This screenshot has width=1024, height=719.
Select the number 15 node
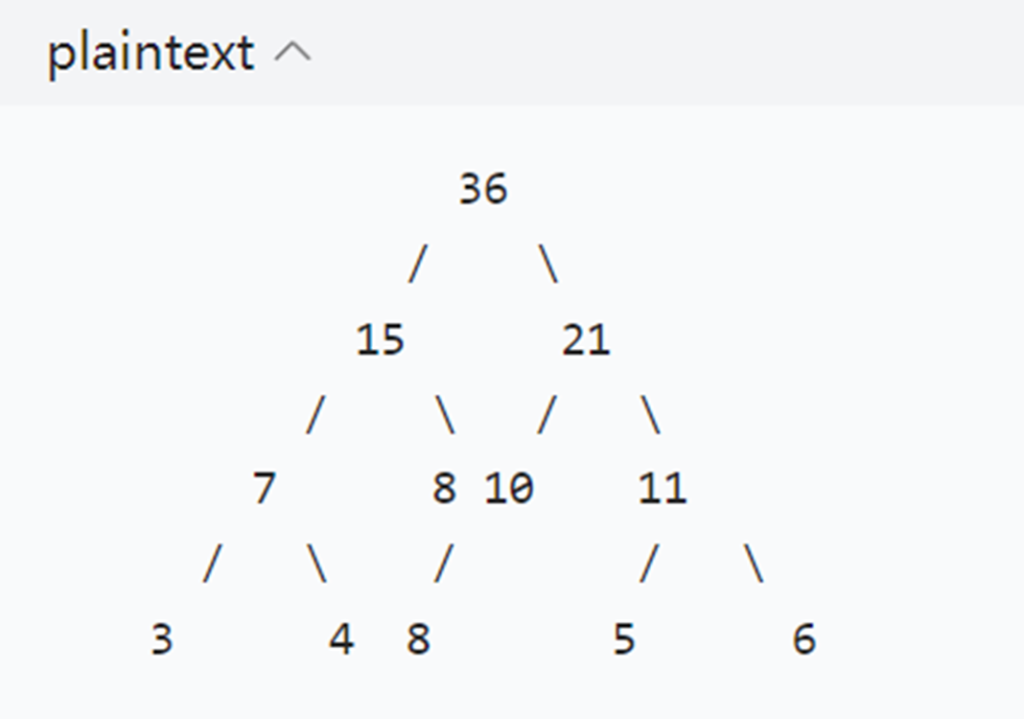380,340
